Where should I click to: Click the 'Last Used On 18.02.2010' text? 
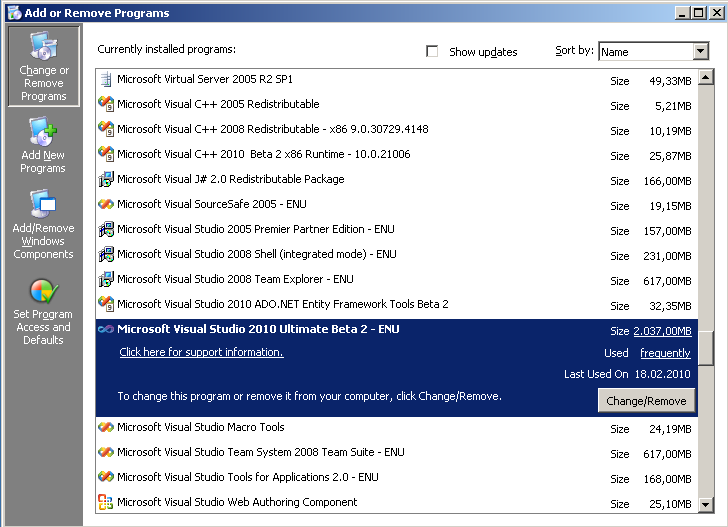(x=627, y=374)
